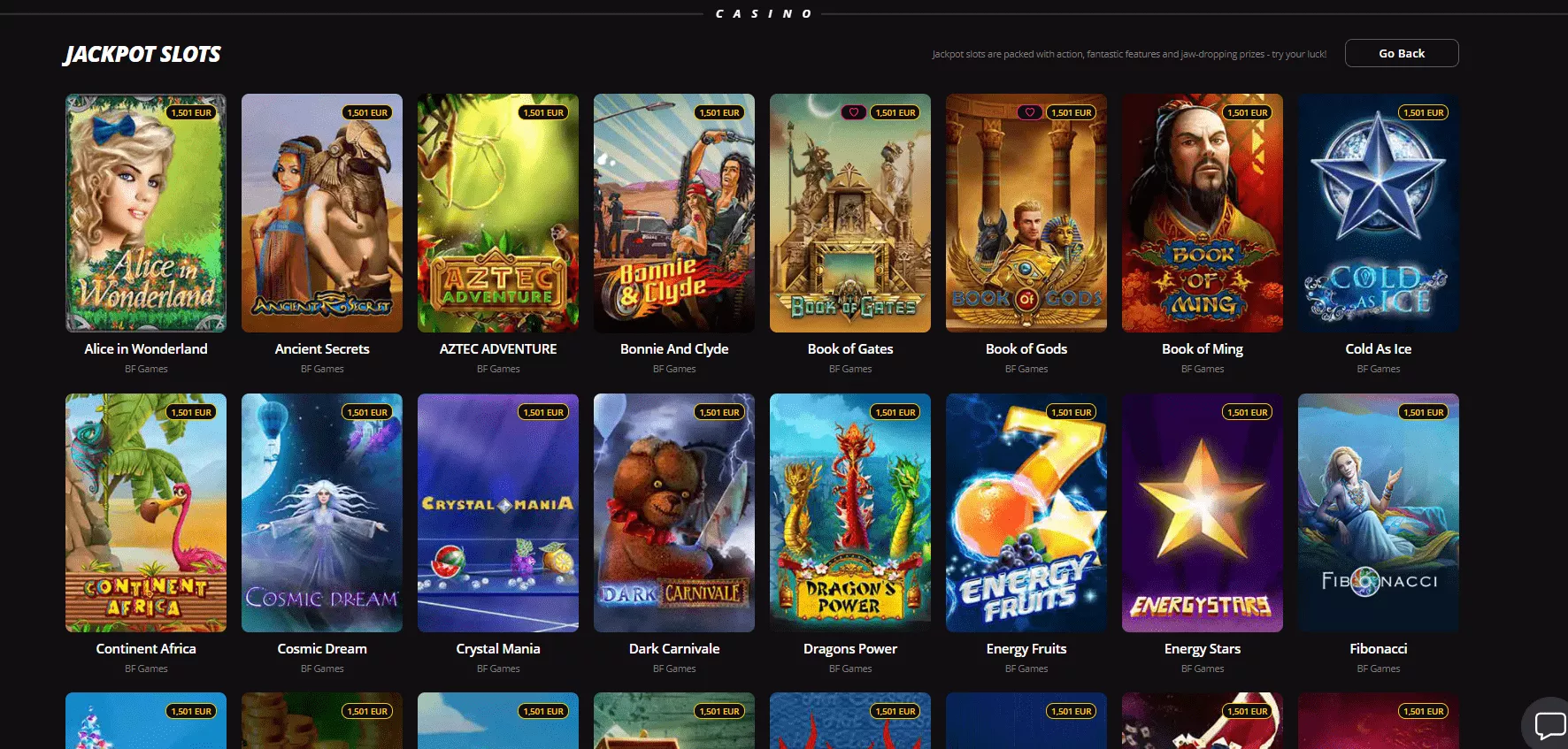Open the Bonnie And Clyde game cover
This screenshot has height=749, width=1568.
[x=674, y=213]
